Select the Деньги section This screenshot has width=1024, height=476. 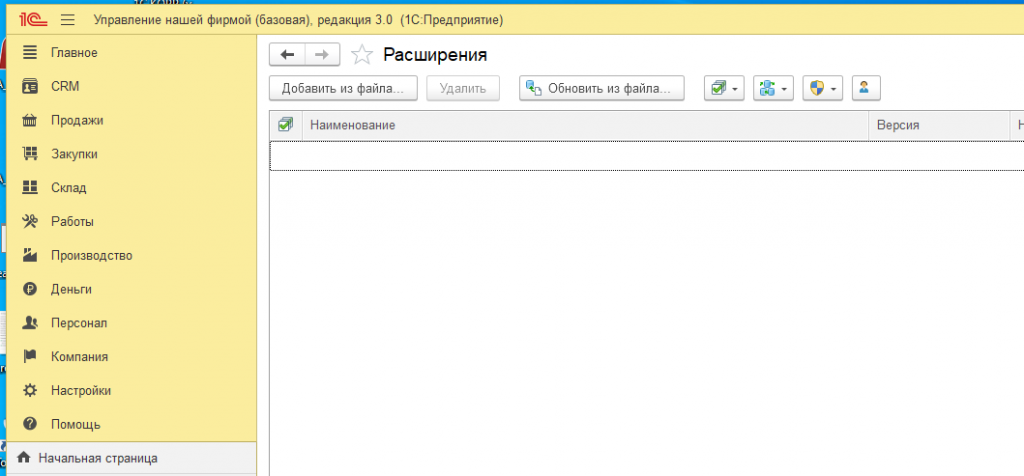pos(71,289)
